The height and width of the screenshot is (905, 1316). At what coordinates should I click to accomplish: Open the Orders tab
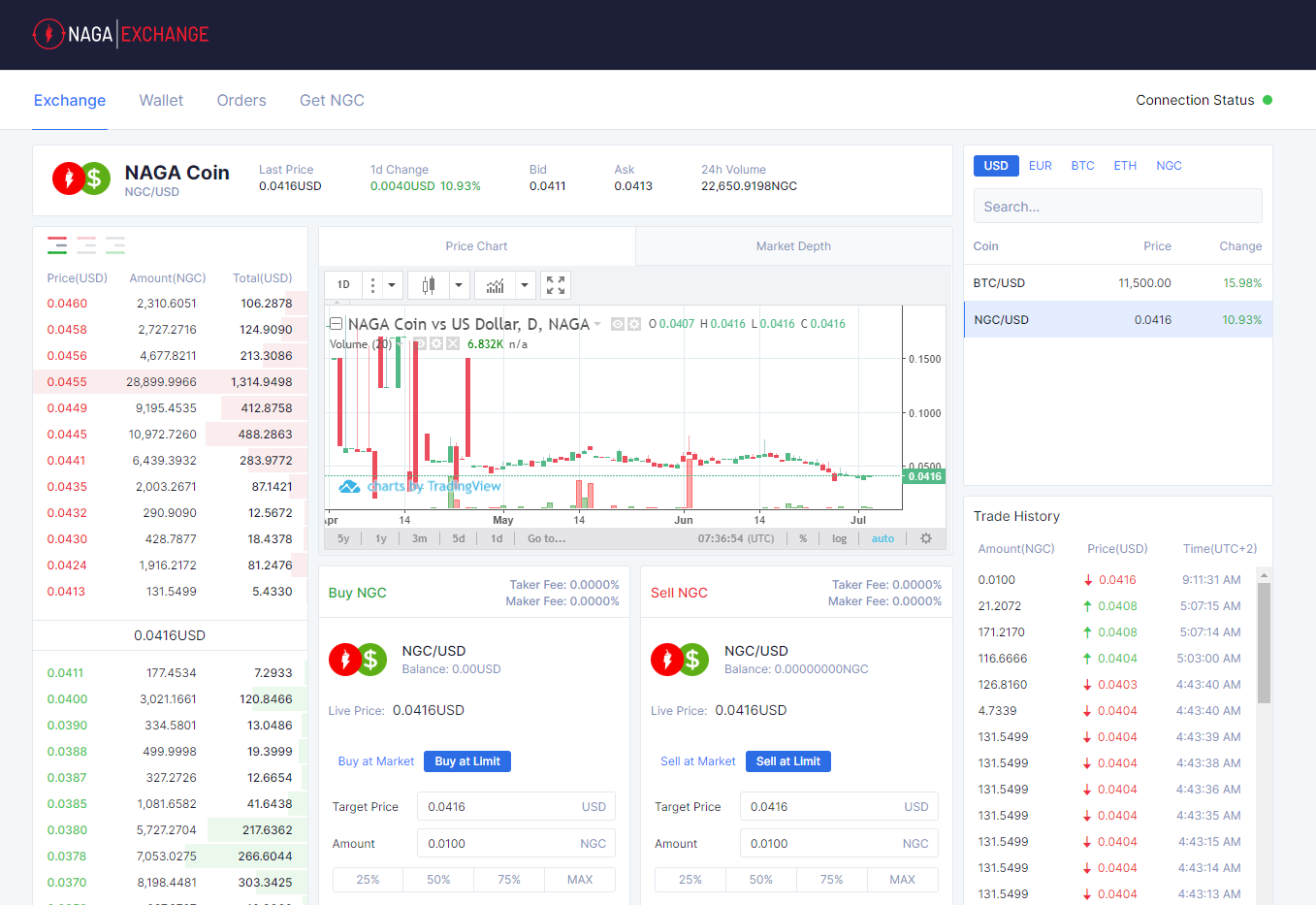241,100
